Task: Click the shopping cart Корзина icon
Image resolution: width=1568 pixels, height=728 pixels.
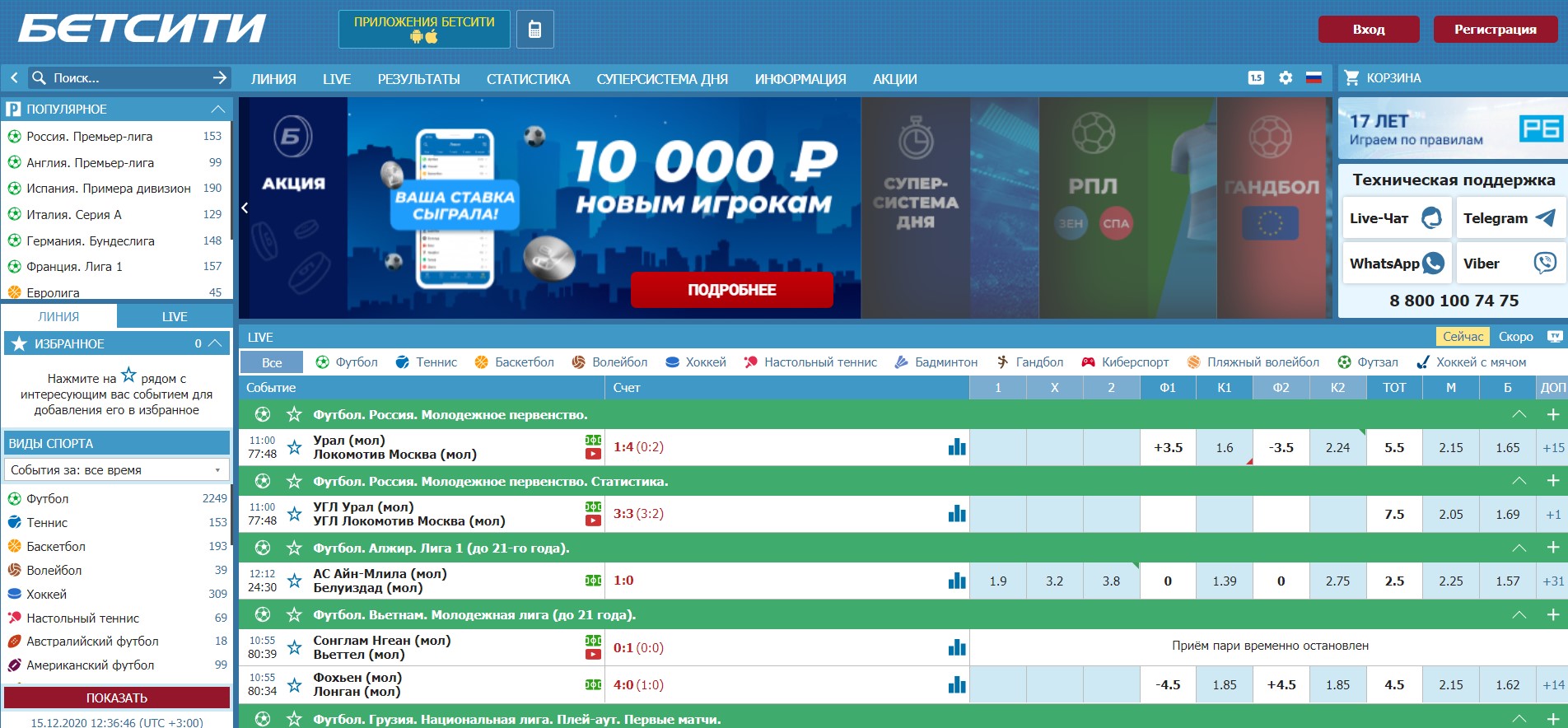Action: click(x=1351, y=77)
